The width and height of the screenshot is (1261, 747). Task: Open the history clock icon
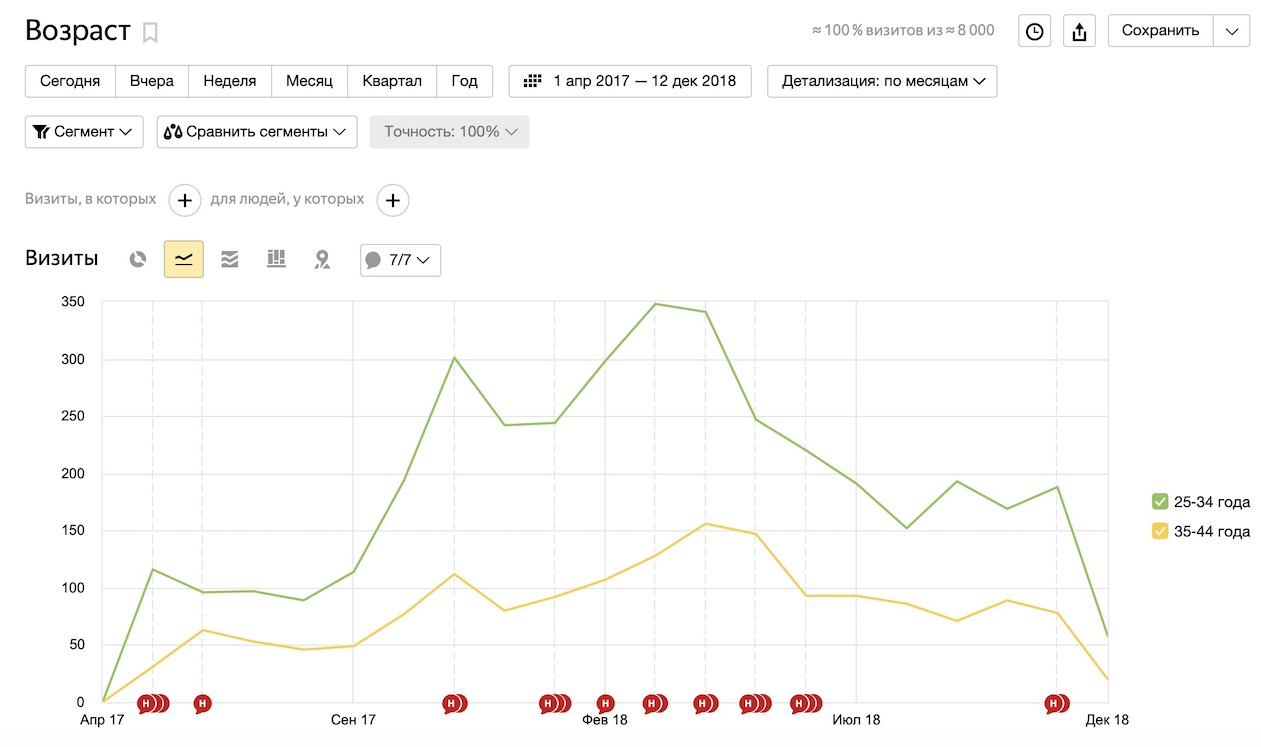1034,31
